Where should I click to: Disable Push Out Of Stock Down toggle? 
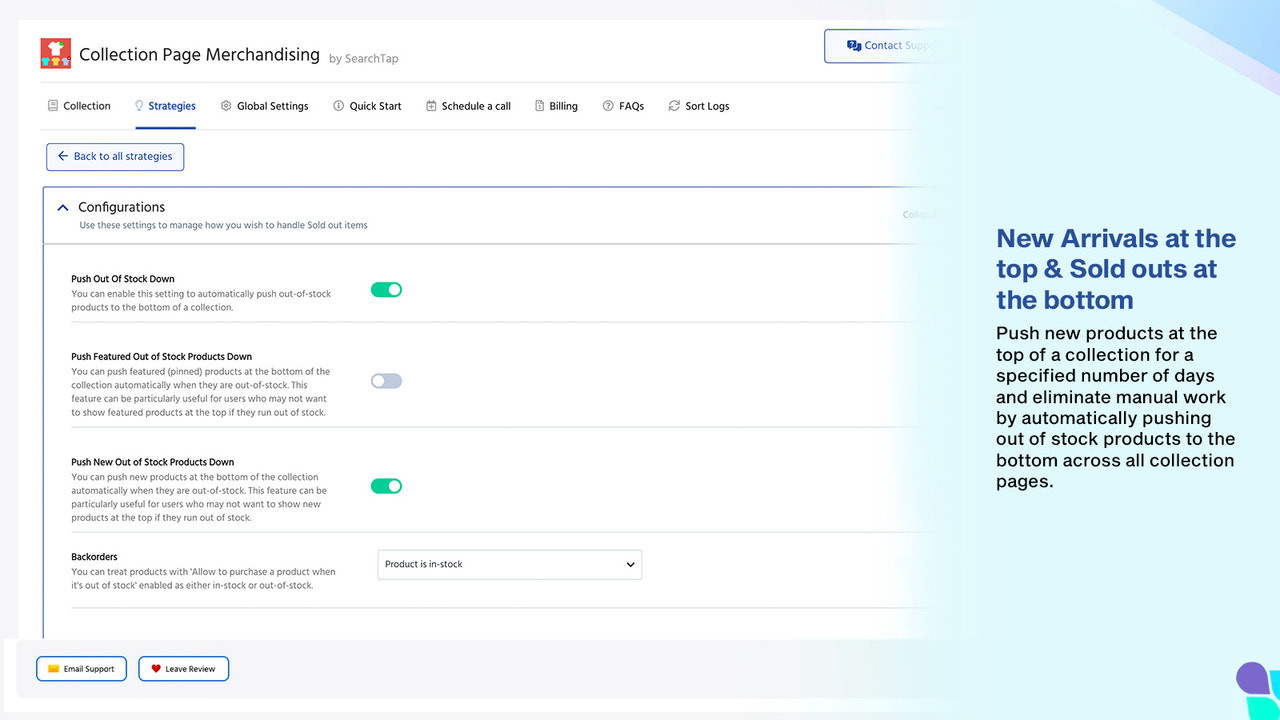click(x=386, y=290)
